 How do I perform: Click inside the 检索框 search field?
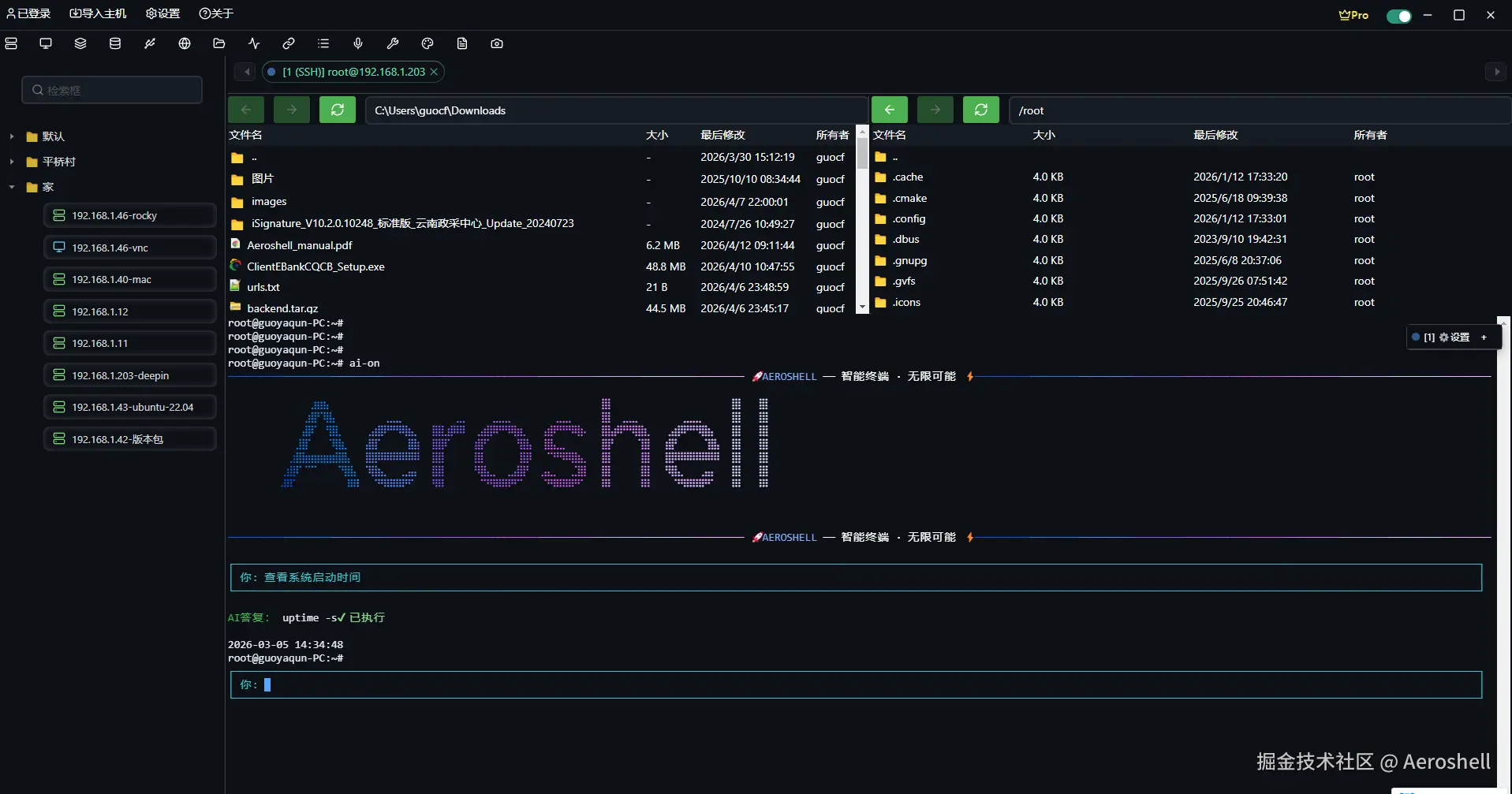111,89
